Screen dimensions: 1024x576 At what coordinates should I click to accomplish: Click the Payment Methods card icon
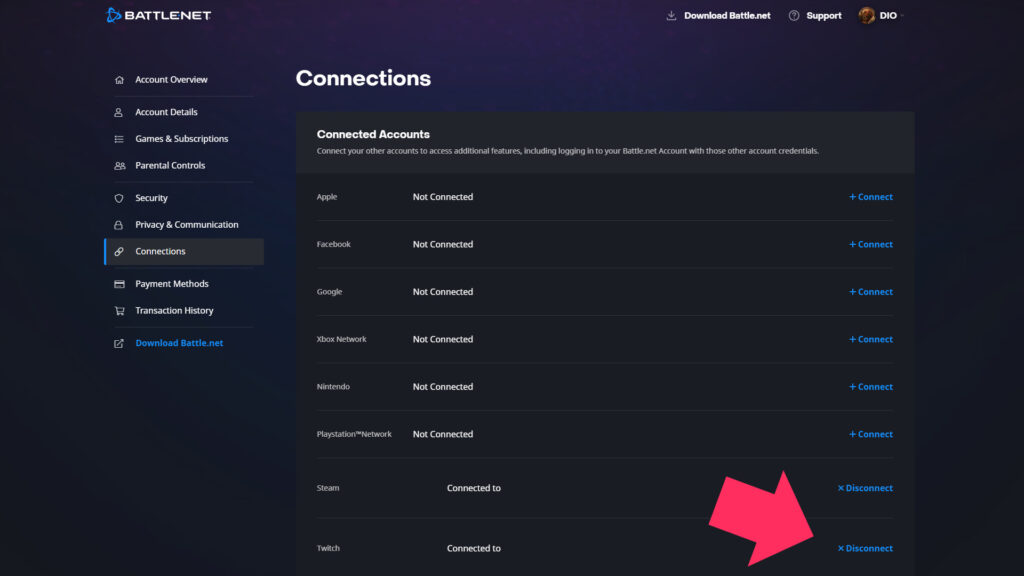(x=119, y=284)
